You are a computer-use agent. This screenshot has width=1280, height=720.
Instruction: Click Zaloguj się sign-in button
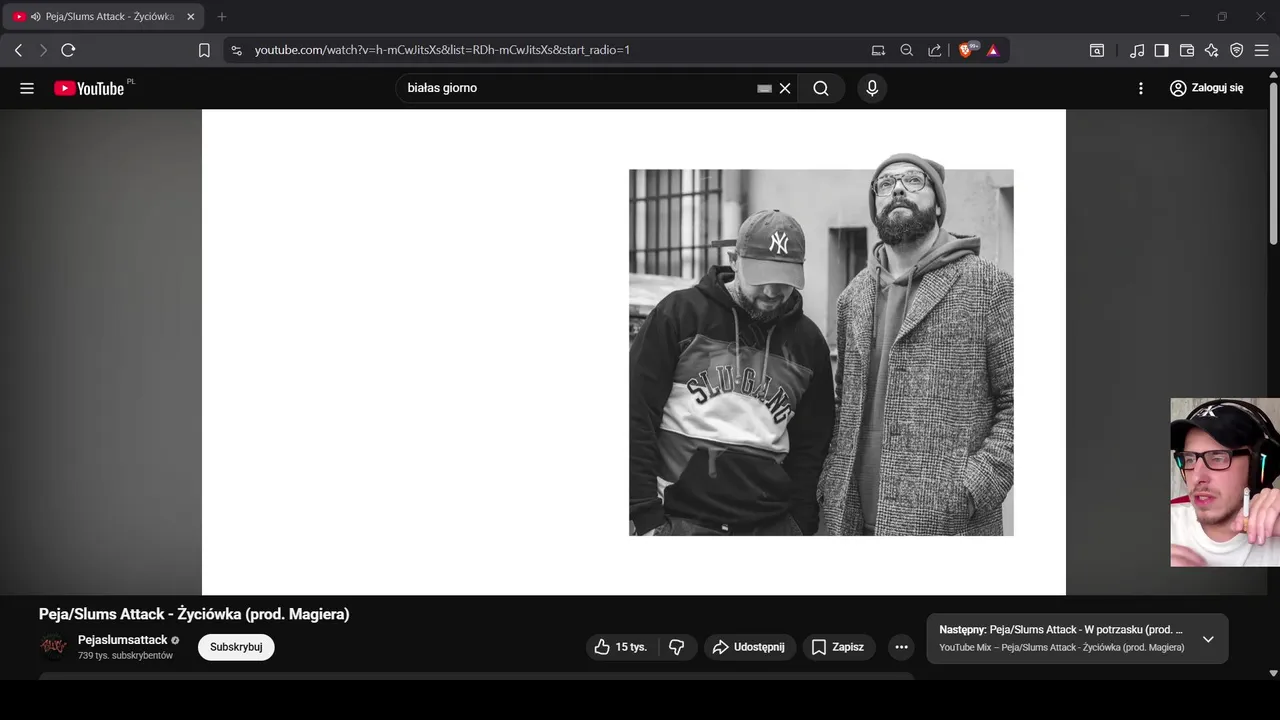tap(1207, 88)
